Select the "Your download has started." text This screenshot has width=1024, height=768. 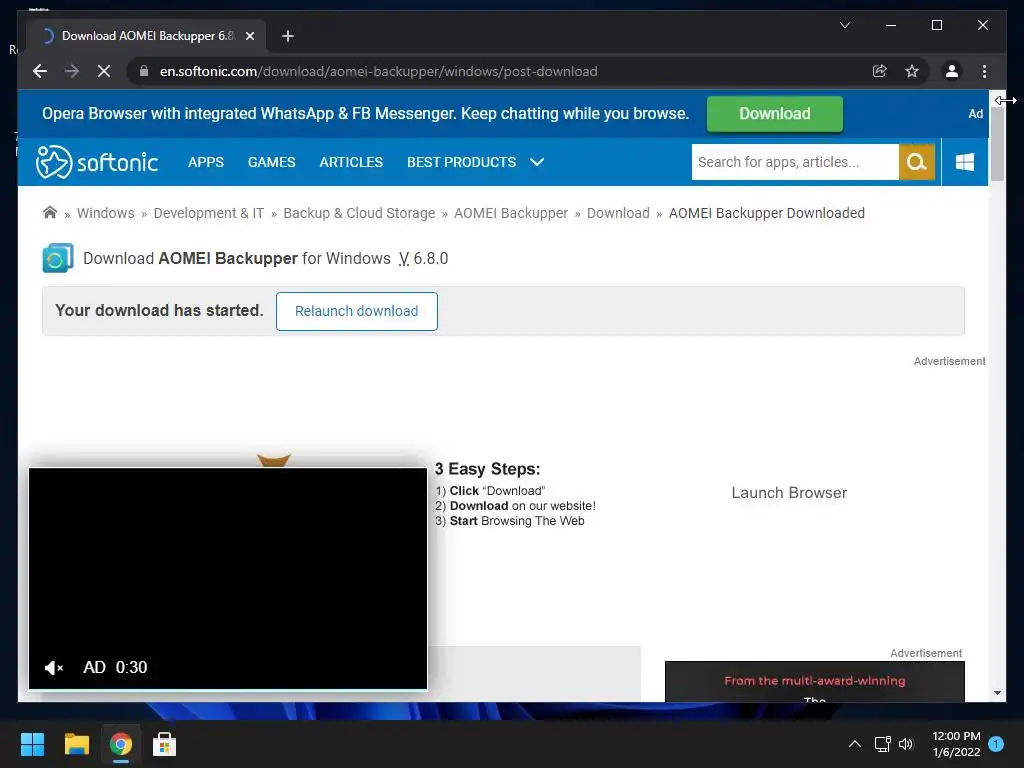coord(159,310)
